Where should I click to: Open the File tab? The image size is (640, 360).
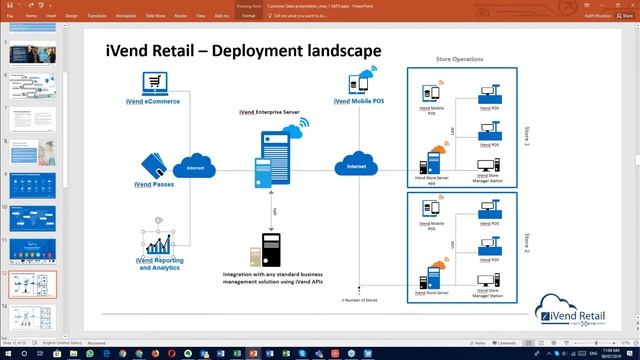[x=10, y=16]
